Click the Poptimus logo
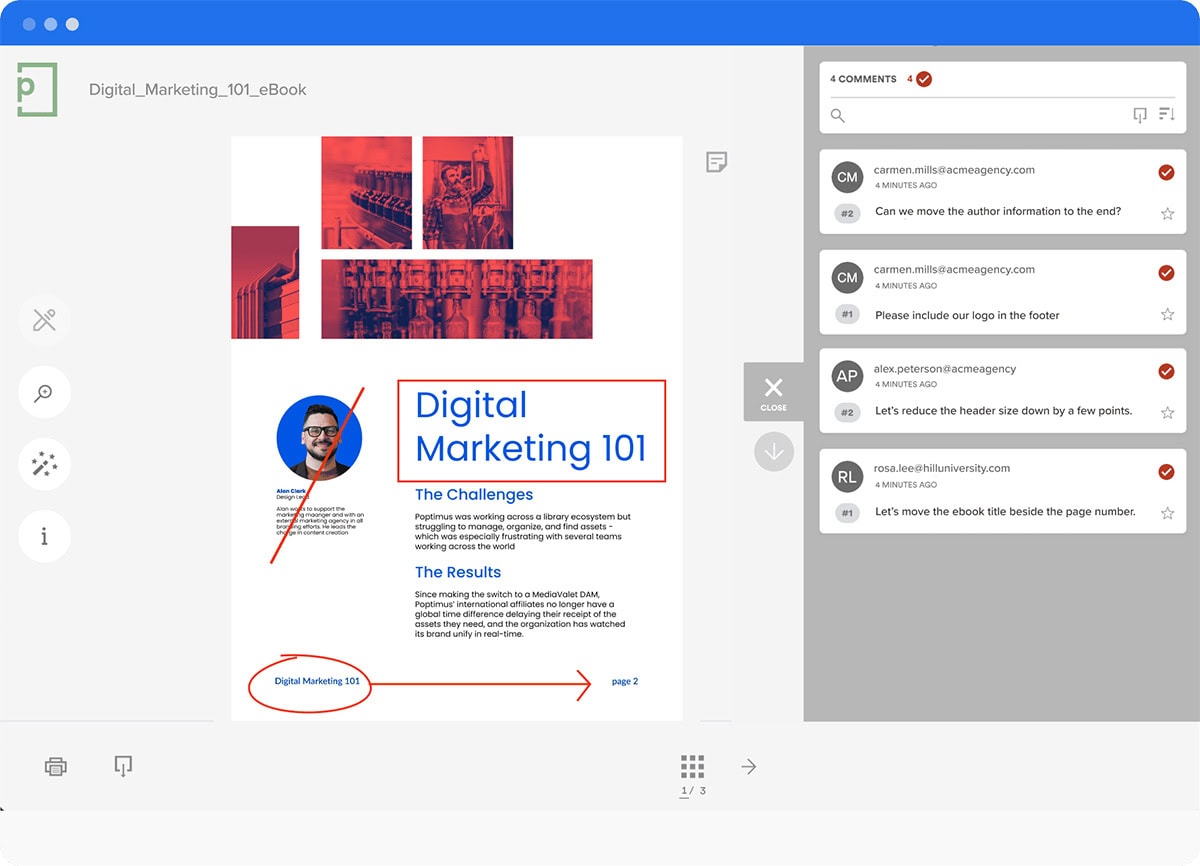The image size is (1200, 866). pyautogui.click(x=35, y=89)
